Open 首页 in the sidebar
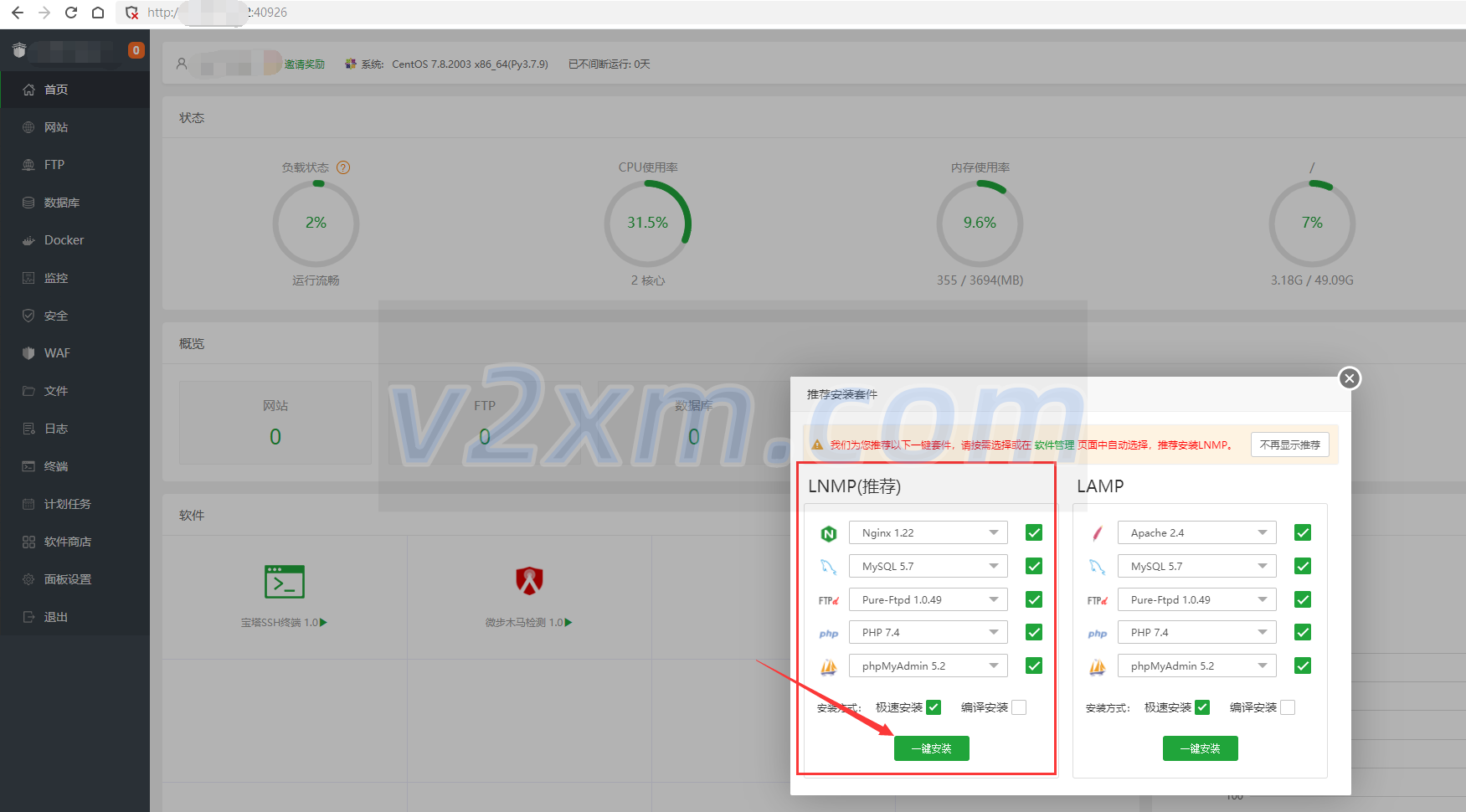The height and width of the screenshot is (812, 1466). pos(75,90)
